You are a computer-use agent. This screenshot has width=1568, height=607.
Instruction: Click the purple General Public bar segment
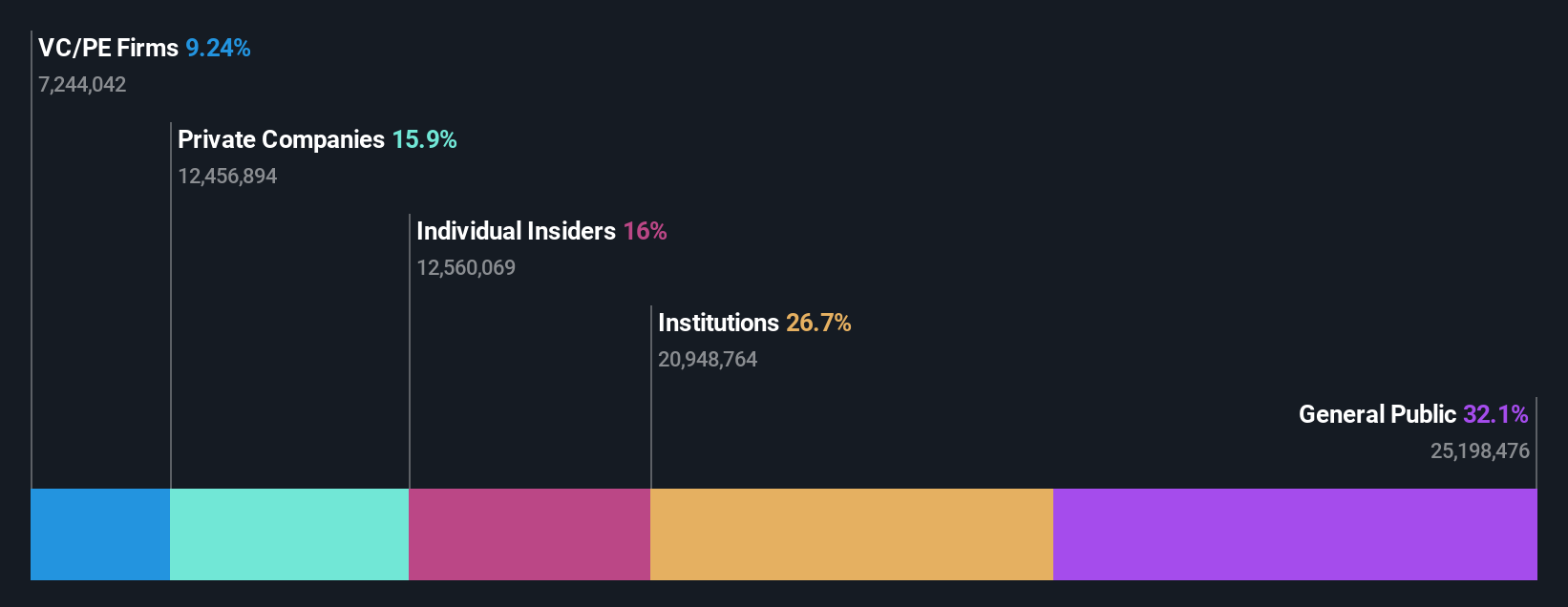pos(1295,534)
